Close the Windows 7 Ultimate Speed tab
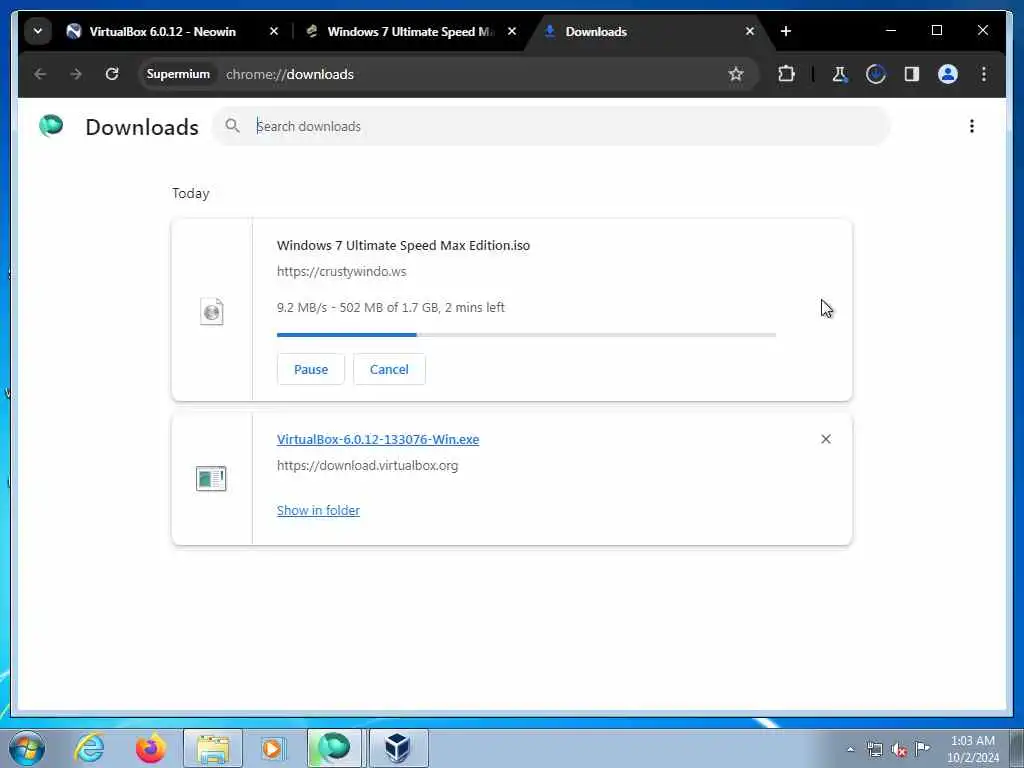 point(512,31)
